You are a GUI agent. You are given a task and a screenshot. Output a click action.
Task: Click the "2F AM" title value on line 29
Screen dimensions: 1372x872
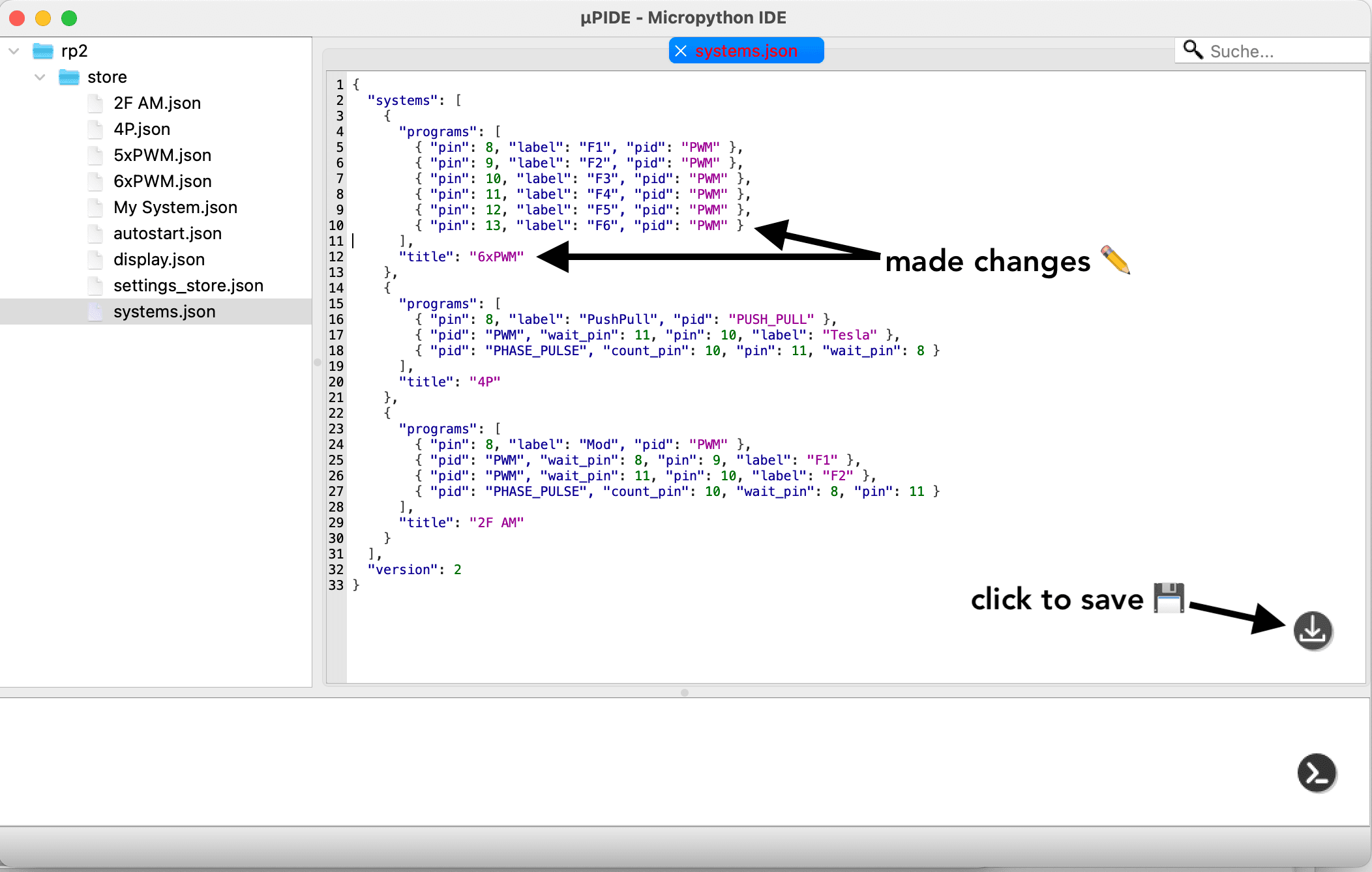497,523
